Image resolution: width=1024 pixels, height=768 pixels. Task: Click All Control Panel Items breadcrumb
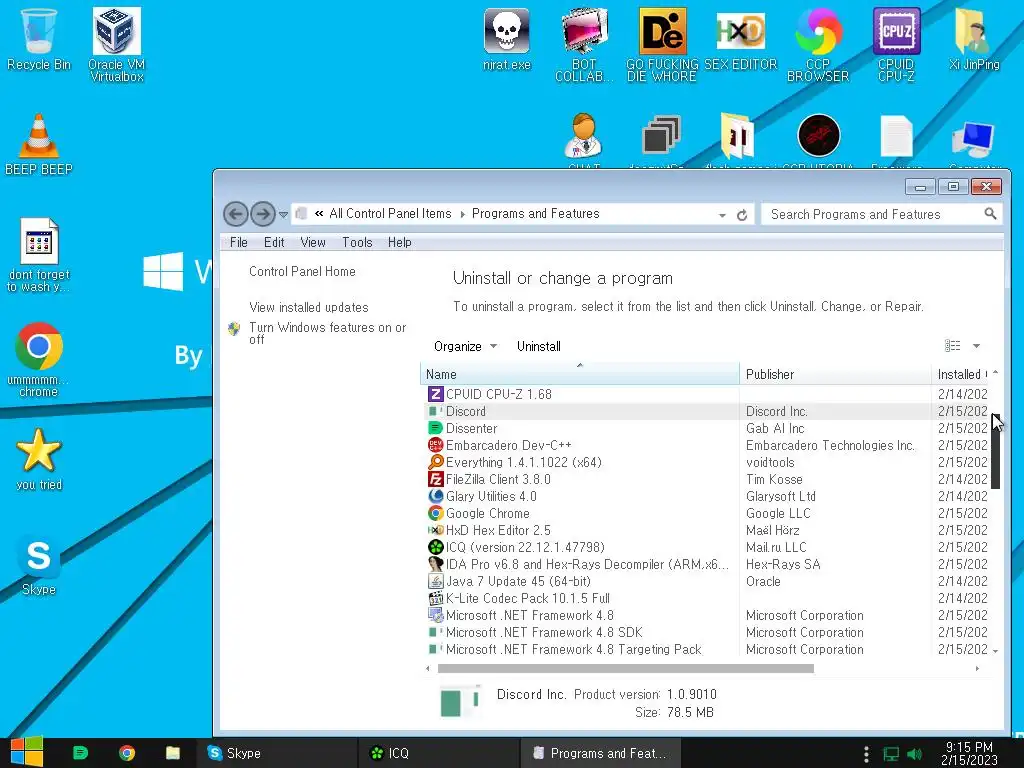tap(390, 214)
